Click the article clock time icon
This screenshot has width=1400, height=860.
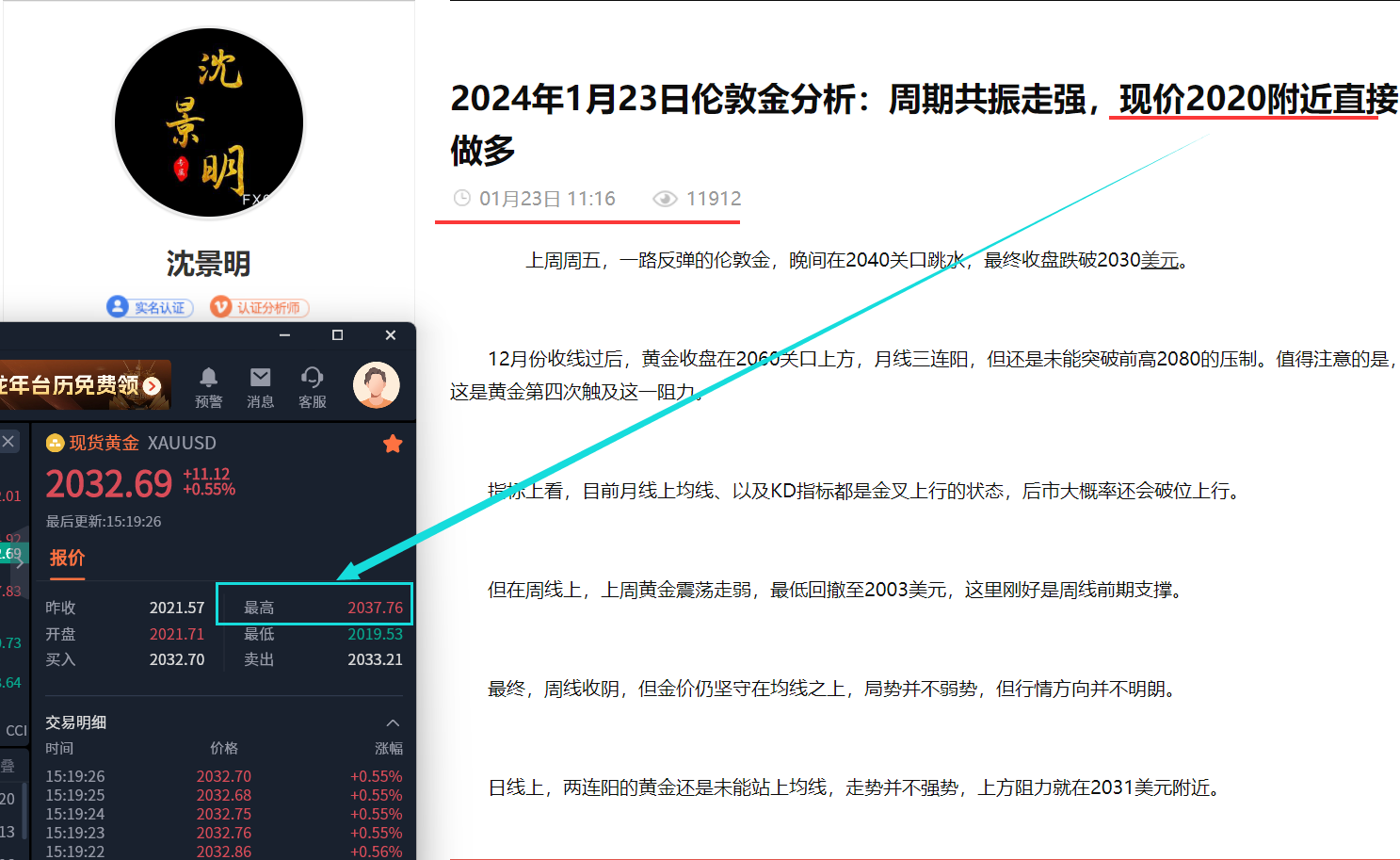pyautogui.click(x=462, y=199)
